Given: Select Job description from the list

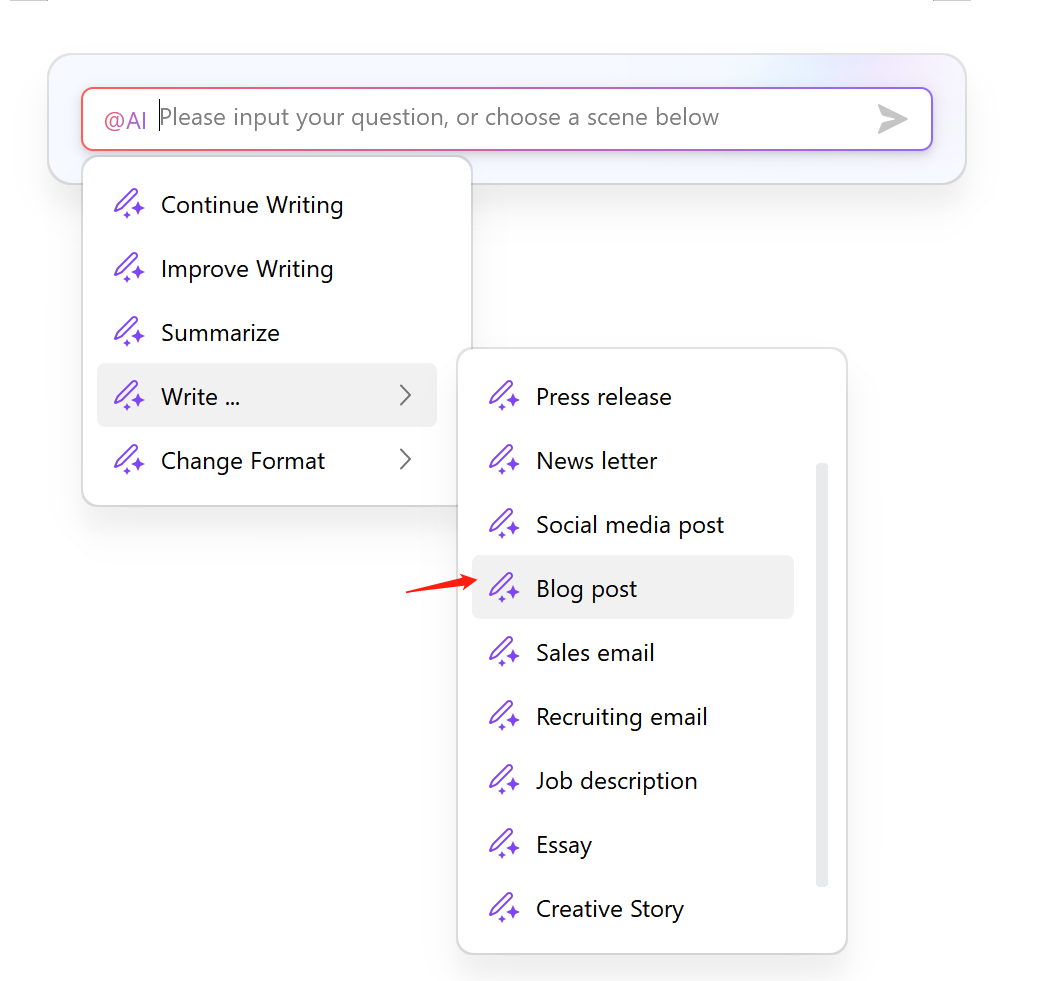Looking at the screenshot, I should click(616, 780).
